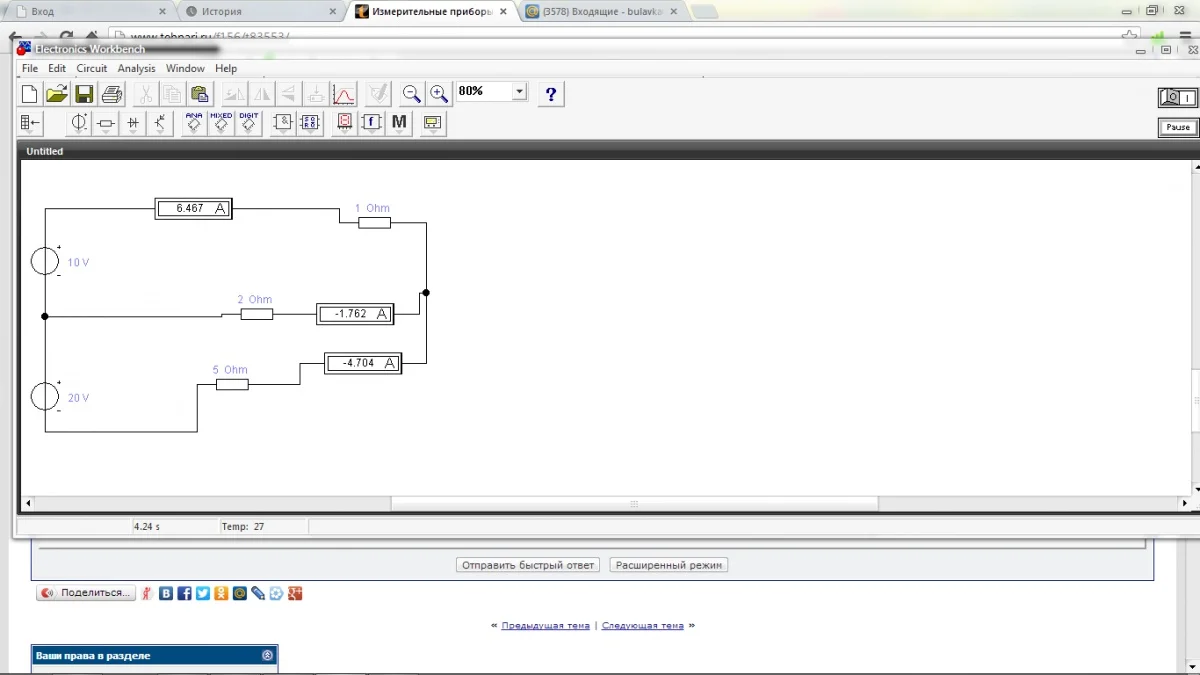
Task: Expand the 80% zoom level dropdown
Action: (519, 92)
